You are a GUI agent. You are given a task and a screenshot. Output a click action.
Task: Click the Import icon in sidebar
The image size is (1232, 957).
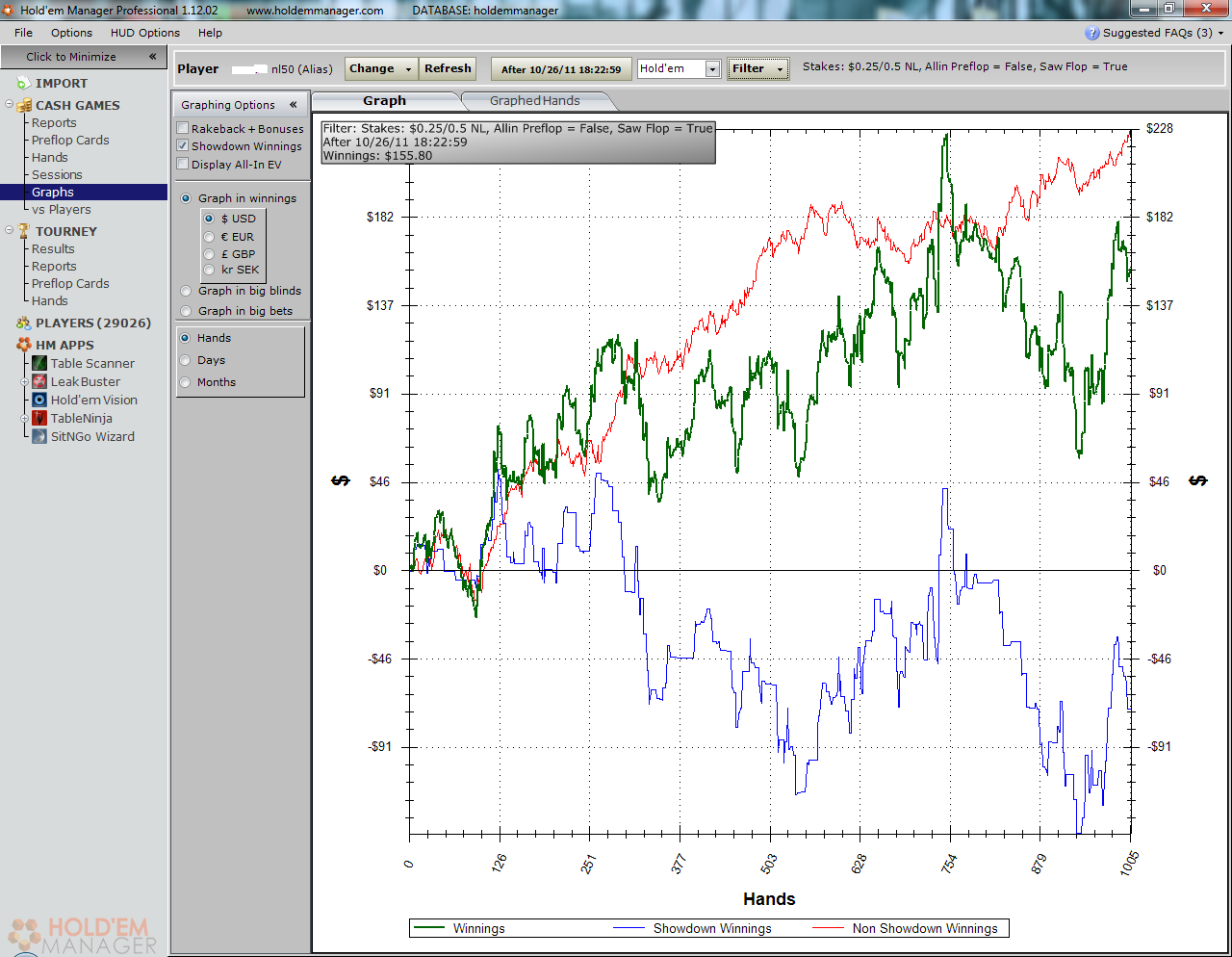click(x=24, y=83)
